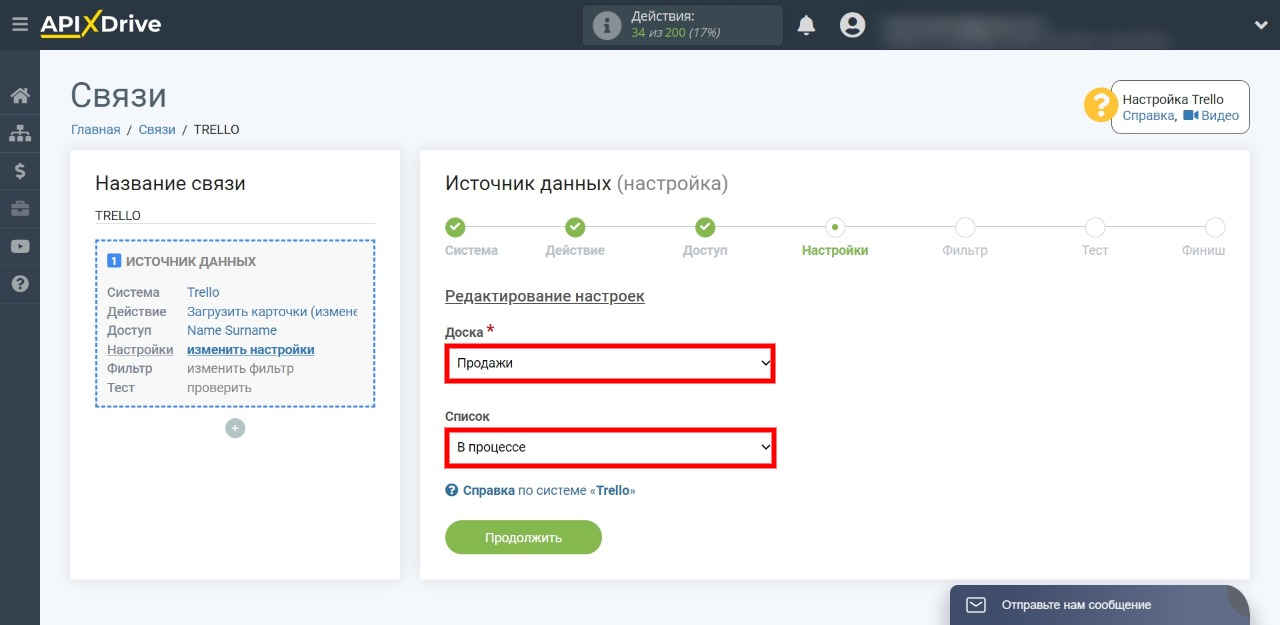Add a new block with plus icon
This screenshot has width=1280, height=625.
pyautogui.click(x=235, y=428)
